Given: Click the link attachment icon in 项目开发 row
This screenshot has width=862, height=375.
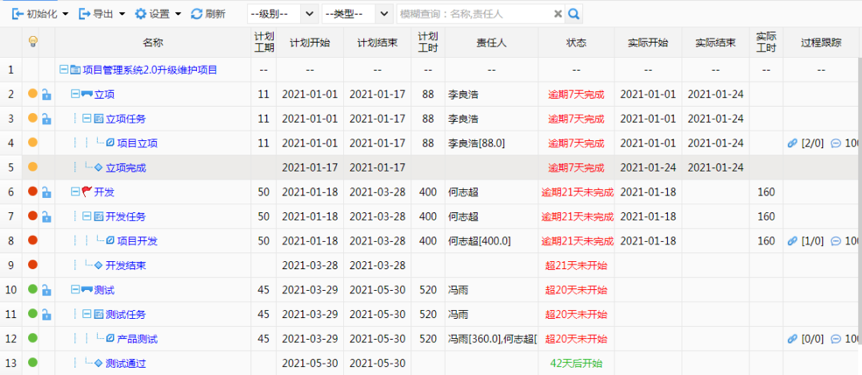Looking at the screenshot, I should [792, 241].
